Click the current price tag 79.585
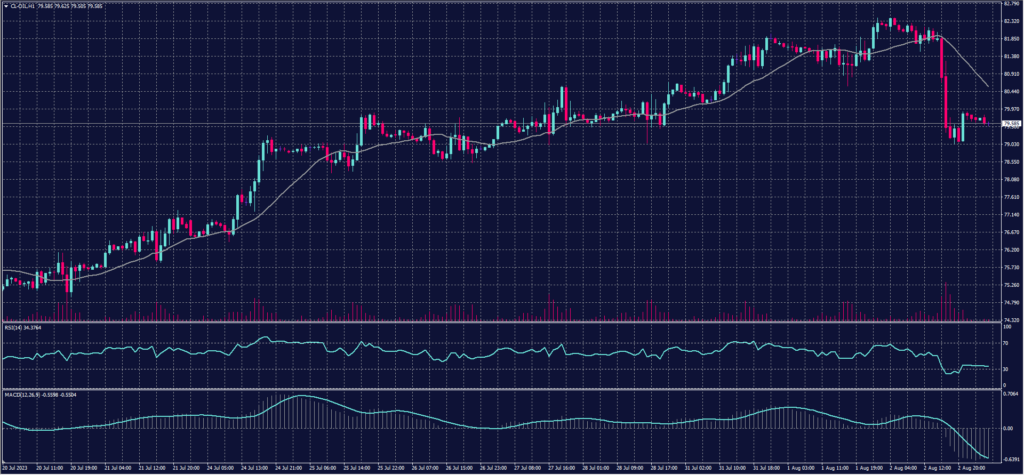The image size is (1024, 475). click(x=1010, y=124)
